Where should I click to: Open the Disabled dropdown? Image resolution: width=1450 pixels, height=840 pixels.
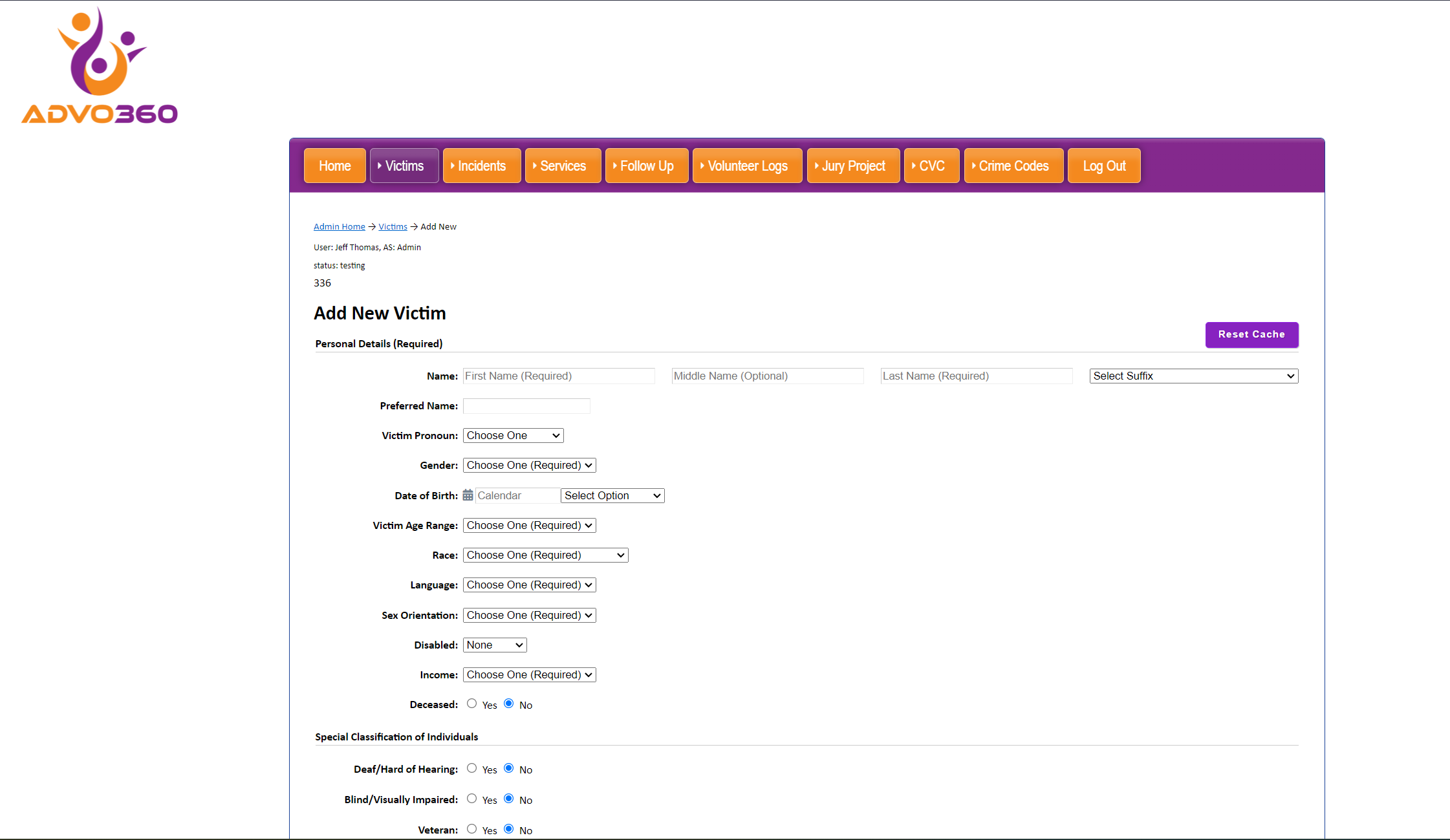[x=495, y=645]
